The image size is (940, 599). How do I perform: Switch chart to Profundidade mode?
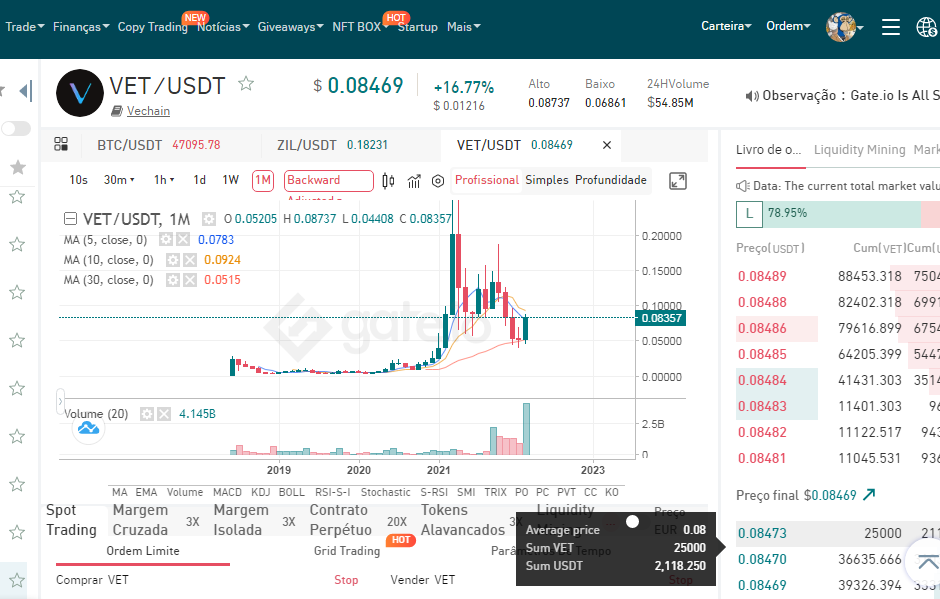[x=611, y=180]
